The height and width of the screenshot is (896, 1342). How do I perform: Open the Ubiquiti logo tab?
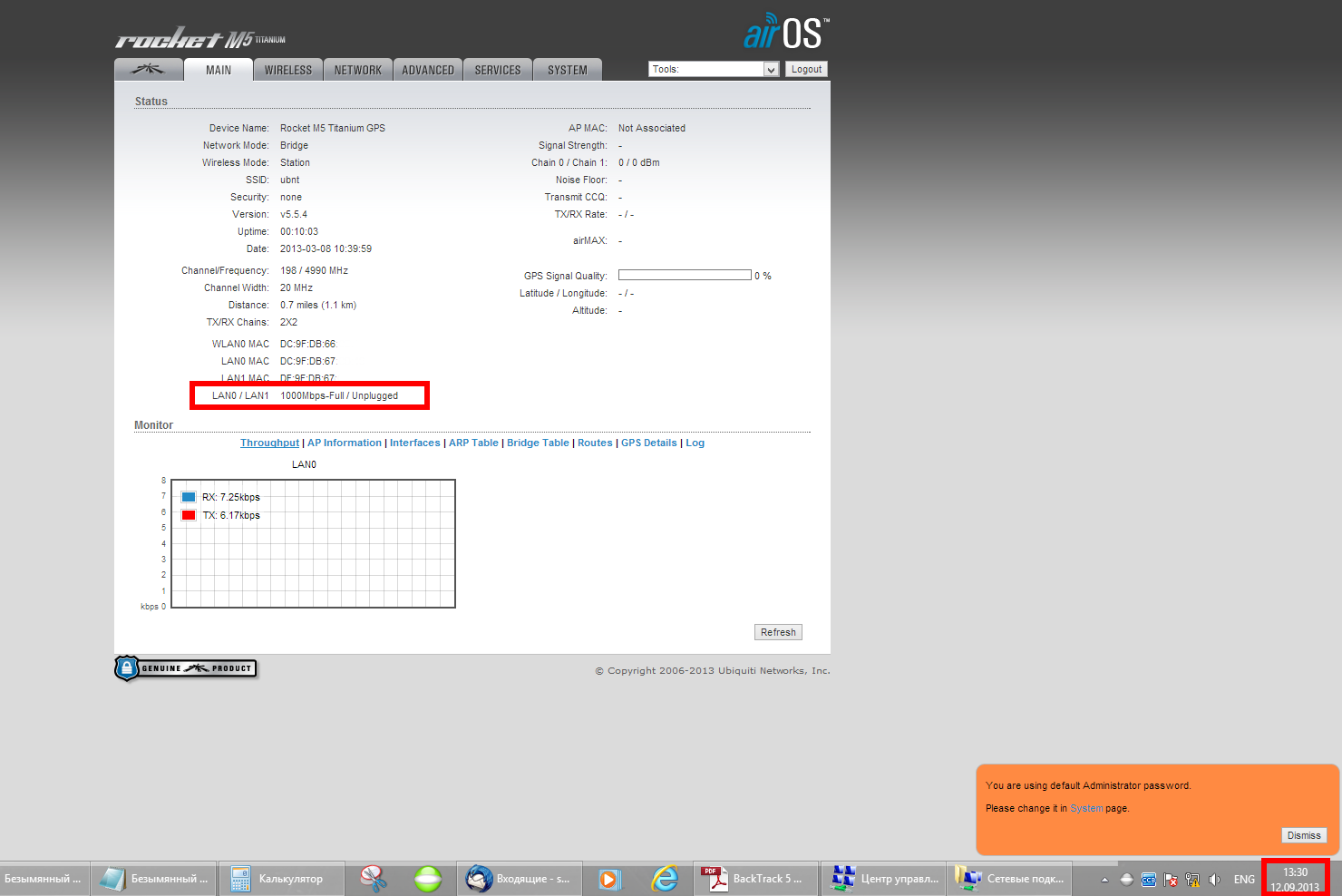point(148,70)
